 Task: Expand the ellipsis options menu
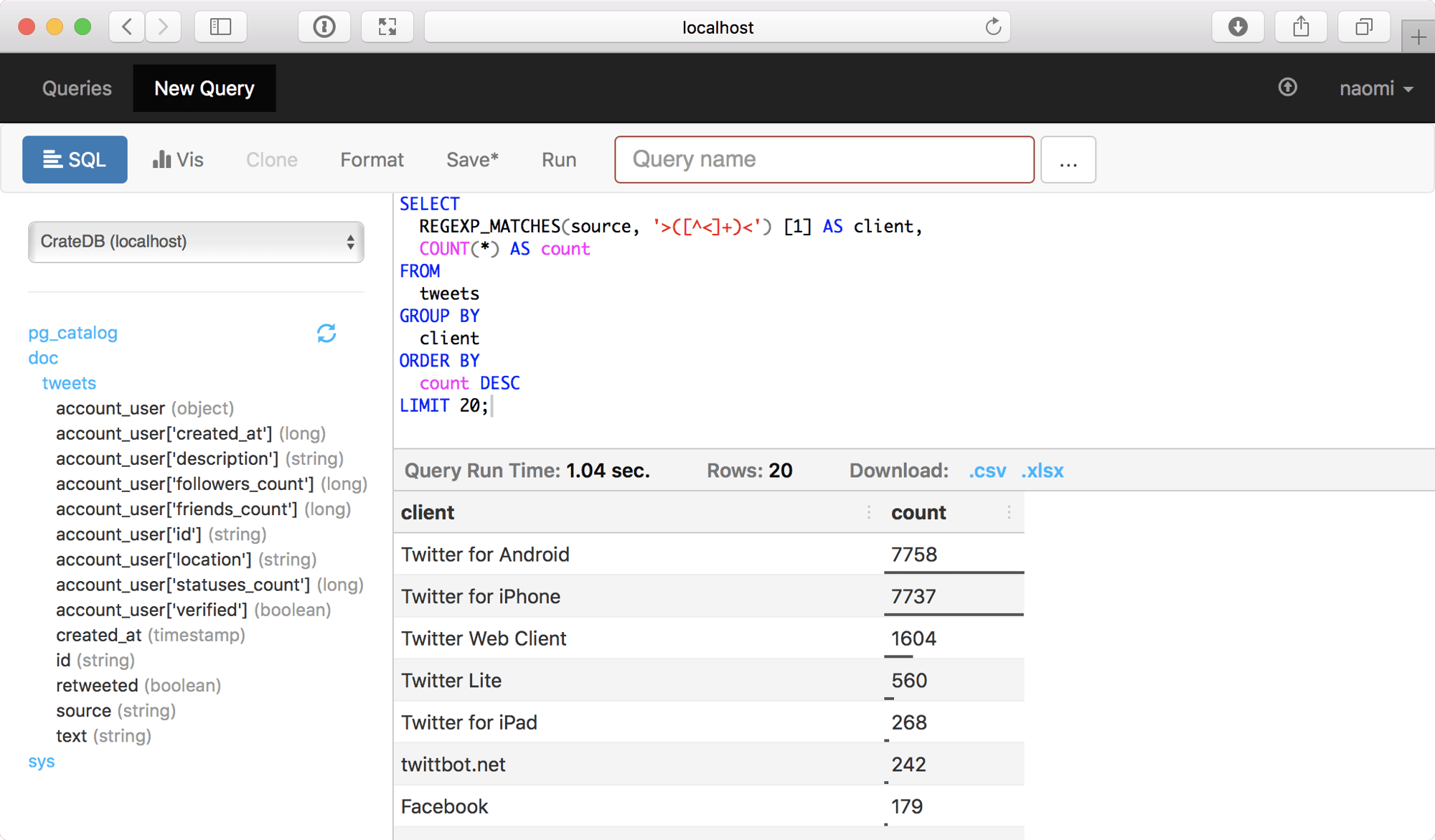tap(1068, 159)
